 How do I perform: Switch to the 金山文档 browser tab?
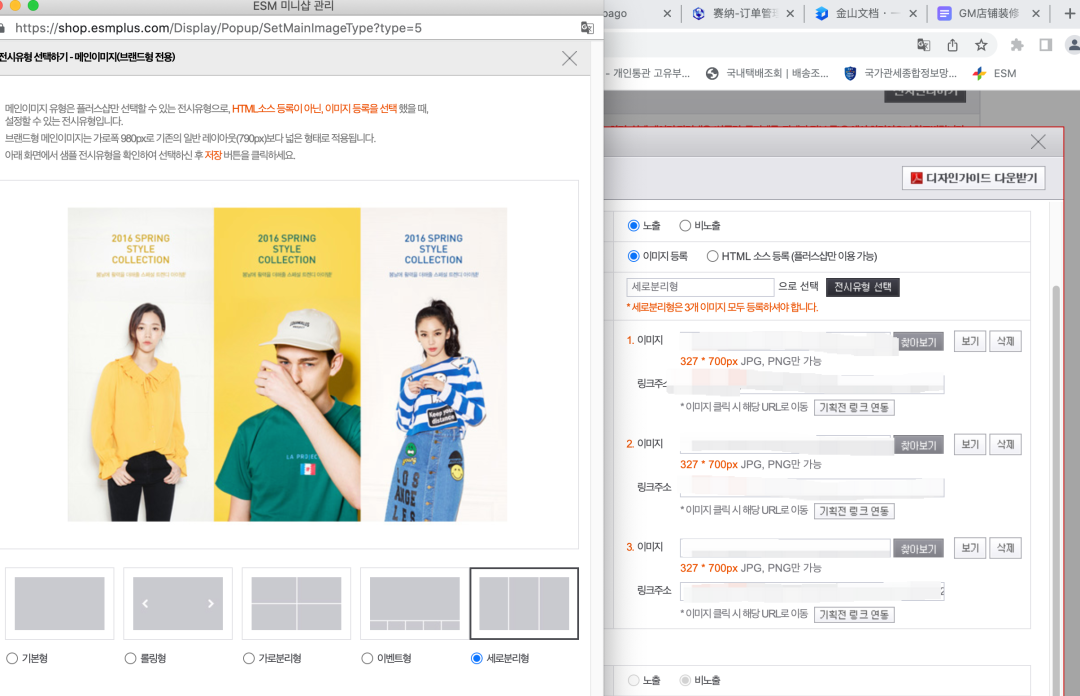(x=860, y=14)
